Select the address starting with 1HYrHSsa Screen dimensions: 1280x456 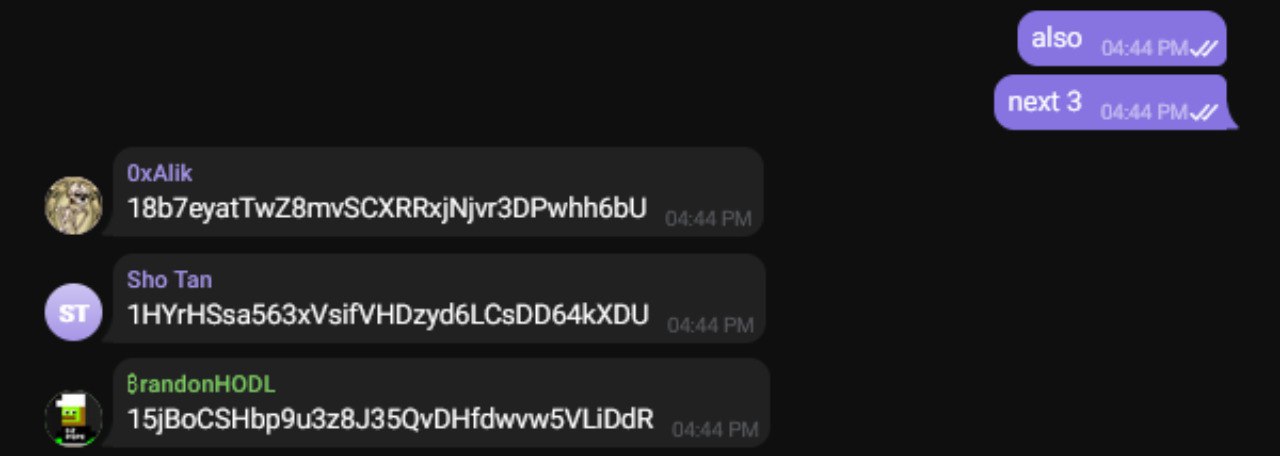coord(388,315)
